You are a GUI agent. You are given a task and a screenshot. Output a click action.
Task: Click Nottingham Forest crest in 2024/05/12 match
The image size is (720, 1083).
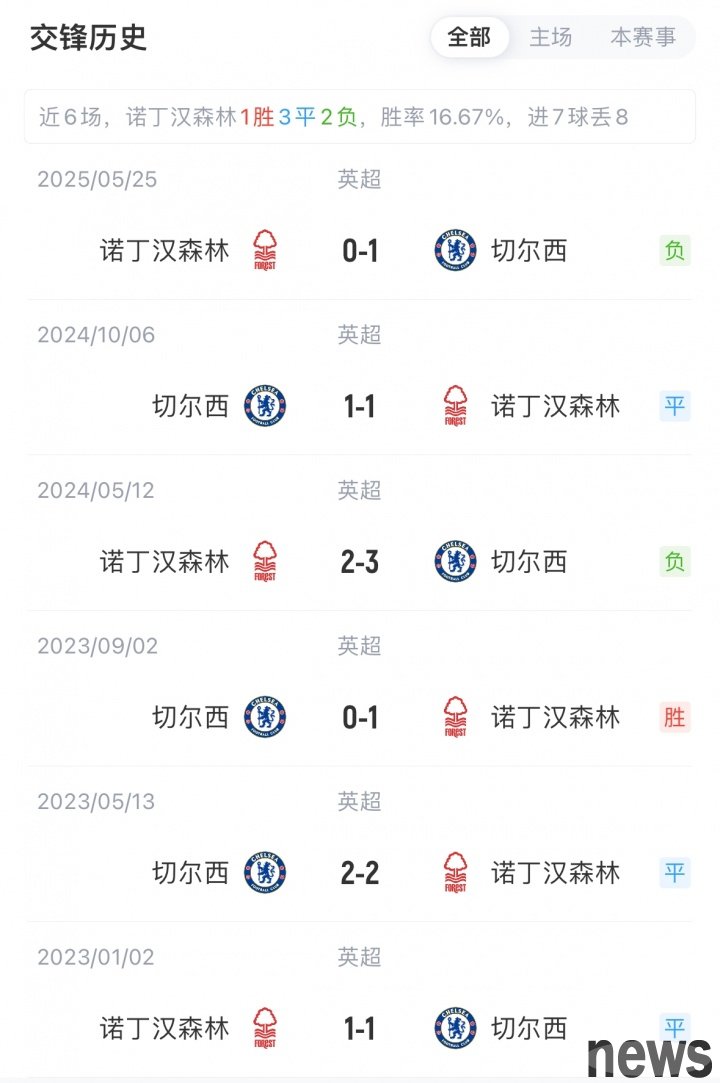264,562
